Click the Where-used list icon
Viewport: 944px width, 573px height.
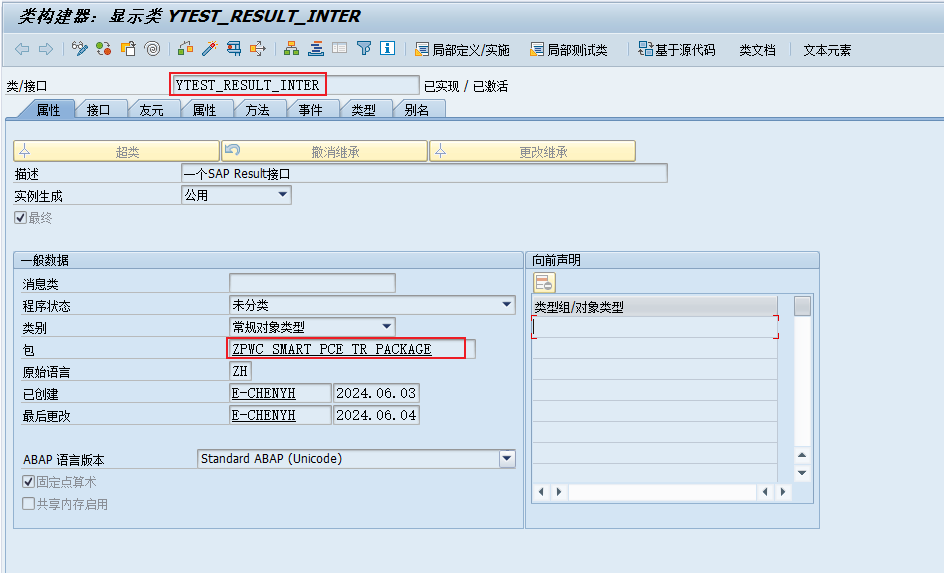point(233,49)
